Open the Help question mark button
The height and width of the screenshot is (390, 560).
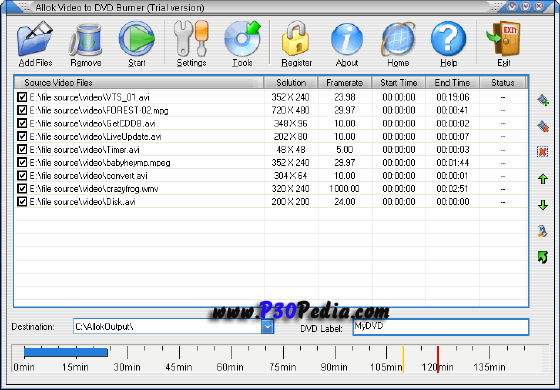449,43
